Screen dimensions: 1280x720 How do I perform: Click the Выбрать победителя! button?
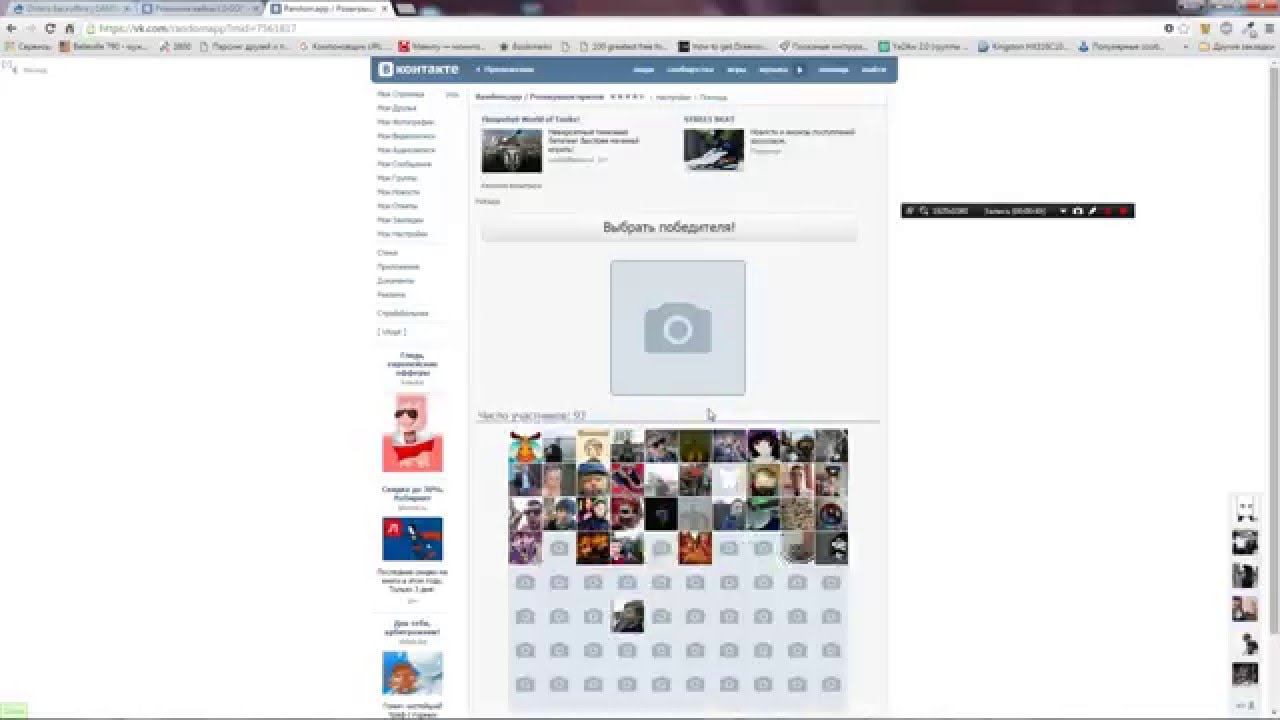coord(669,228)
